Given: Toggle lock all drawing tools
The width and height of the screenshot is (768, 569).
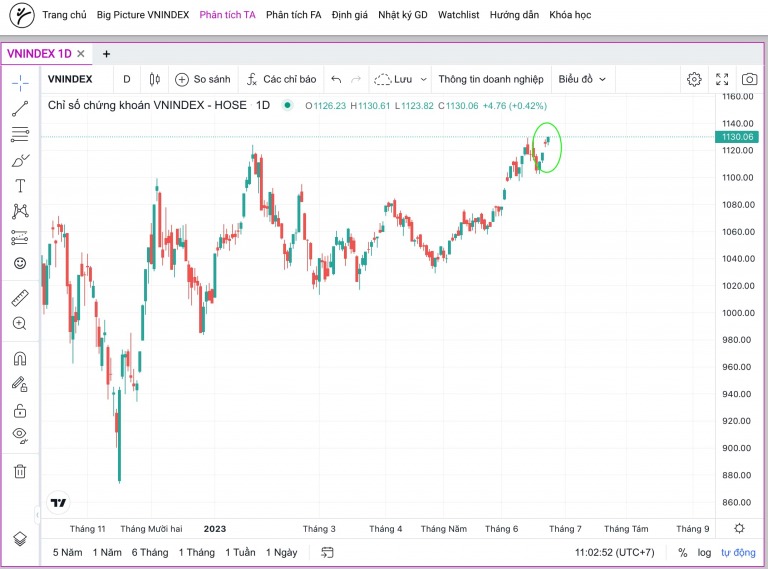Looking at the screenshot, I should tap(20, 410).
